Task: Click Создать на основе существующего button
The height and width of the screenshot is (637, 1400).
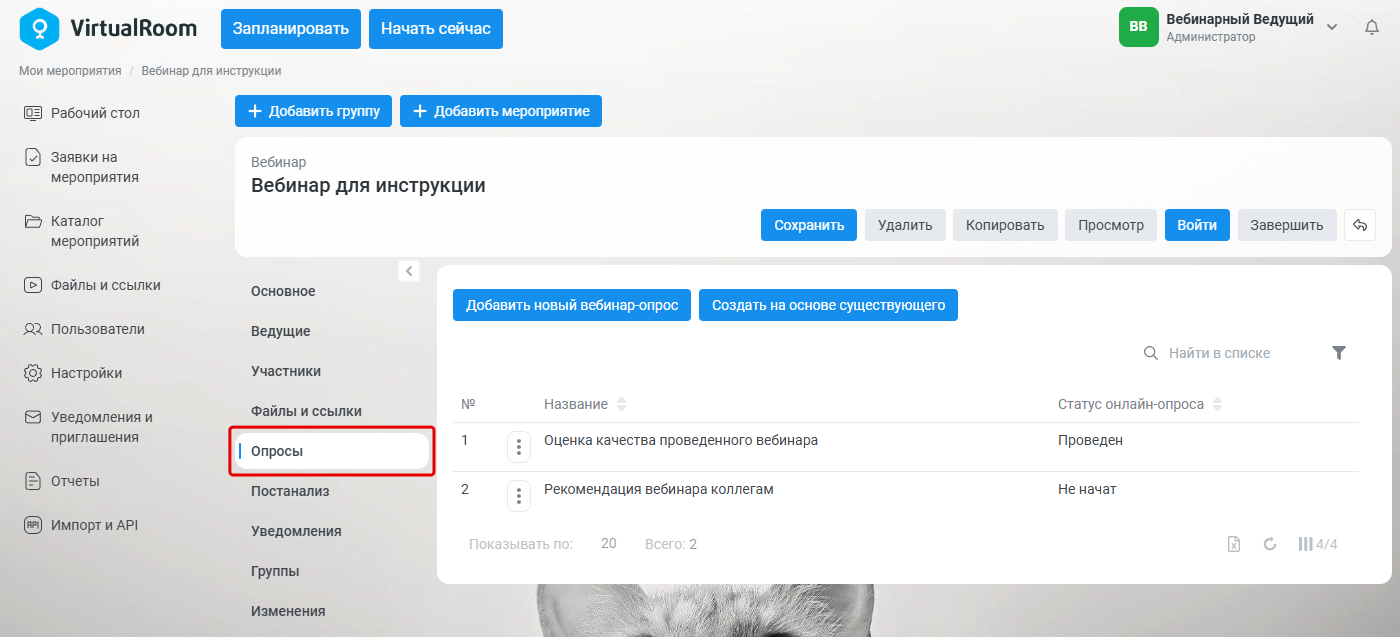Action: [x=828, y=305]
